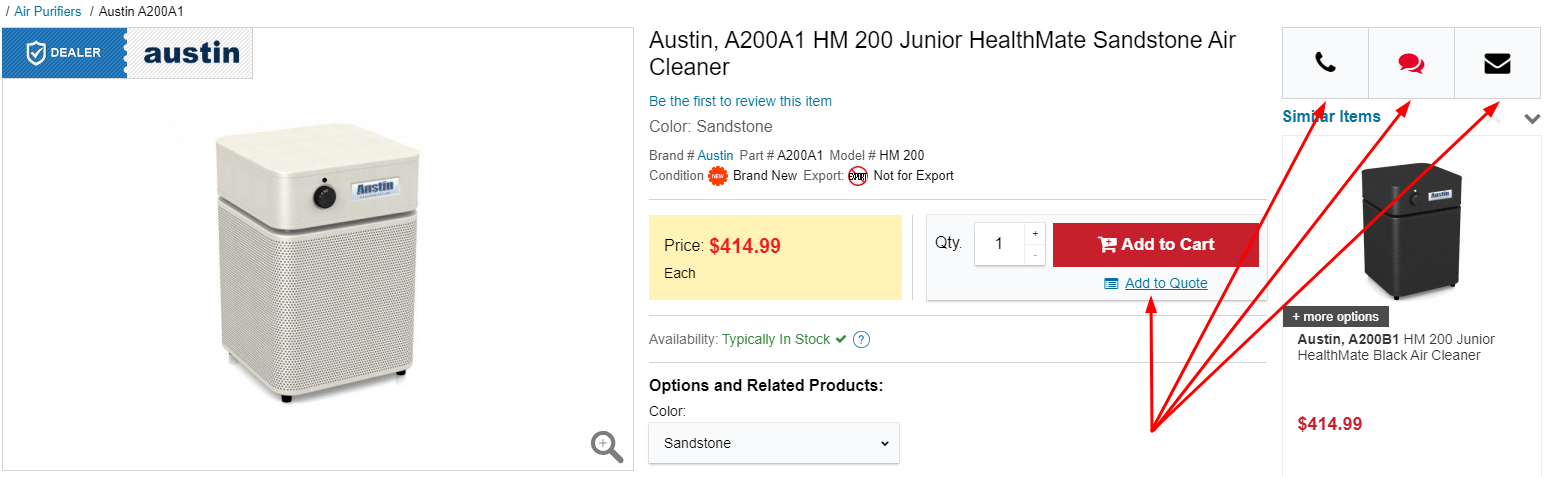1548x477 pixels.
Task: Click the magnifier zoom icon on image
Action: click(x=607, y=446)
